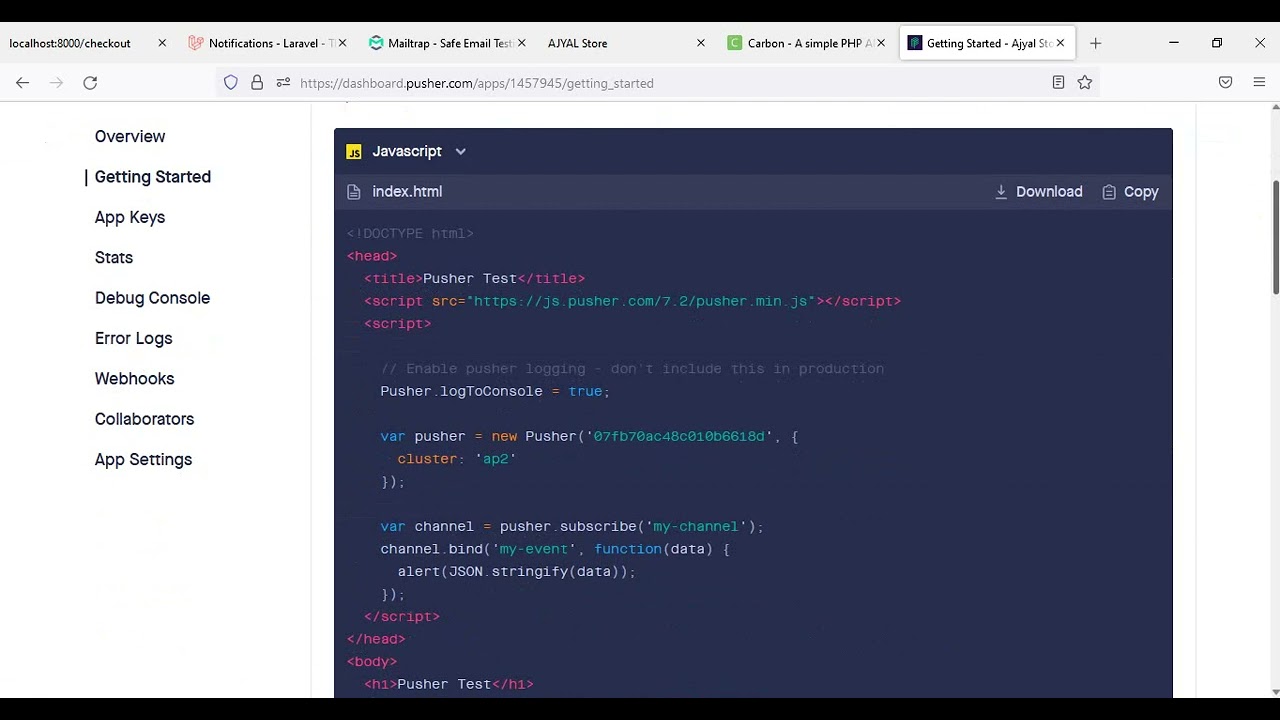Viewport: 1280px width, 720px height.
Task: Click the scrollbar down arrow
Action: 1275,691
